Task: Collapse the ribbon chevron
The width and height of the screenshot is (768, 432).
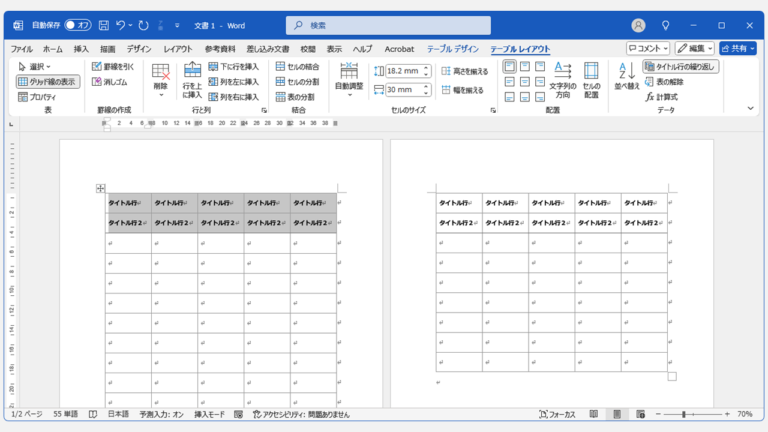Action: tap(750, 108)
